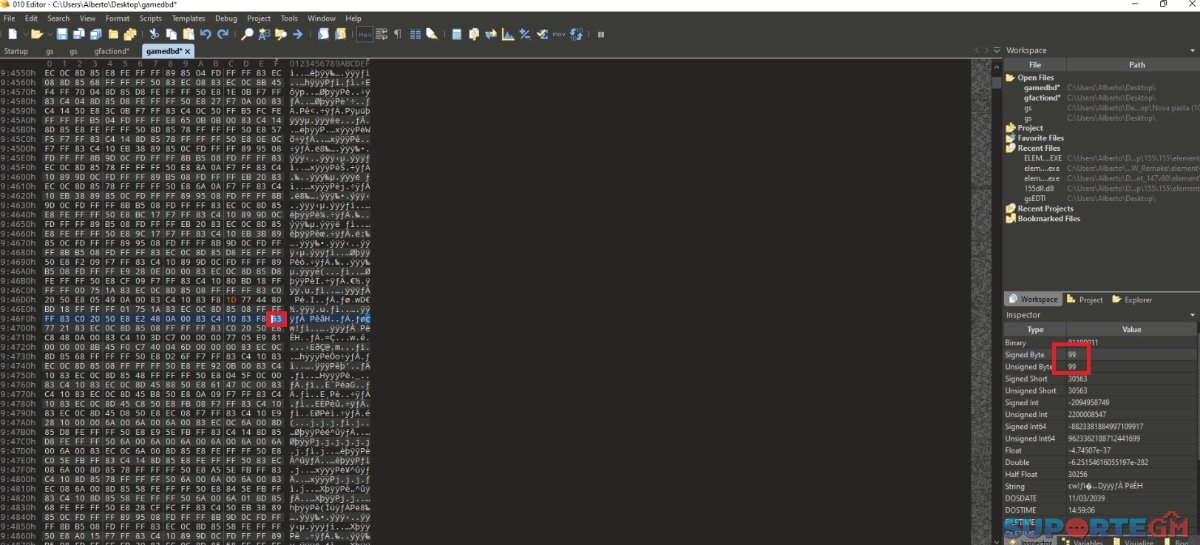Click the Open file folder icon
1200x545 pixels.
coord(36,34)
